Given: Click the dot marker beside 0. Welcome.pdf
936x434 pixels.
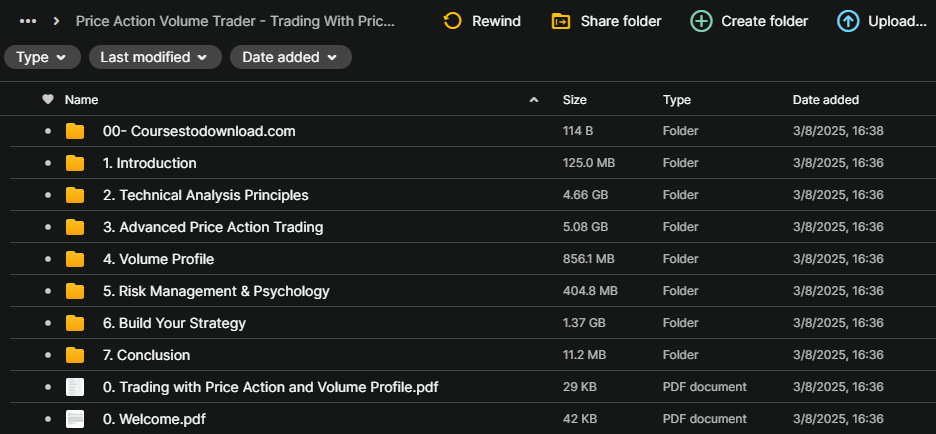Looking at the screenshot, I should [x=48, y=419].
